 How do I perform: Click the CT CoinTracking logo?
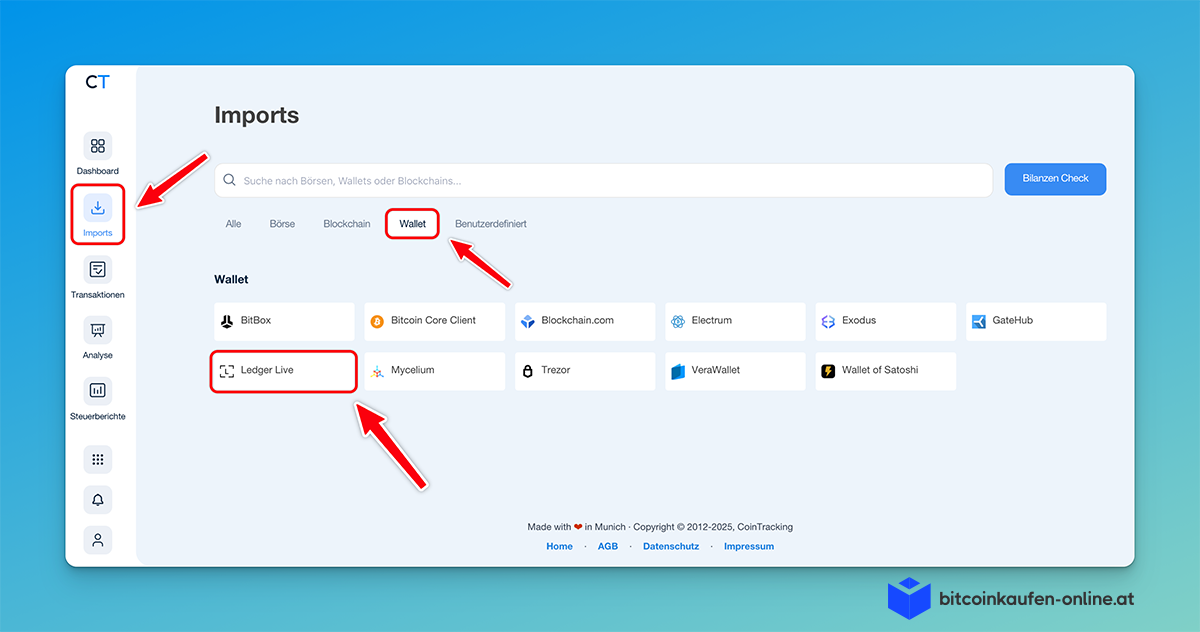tap(97, 82)
